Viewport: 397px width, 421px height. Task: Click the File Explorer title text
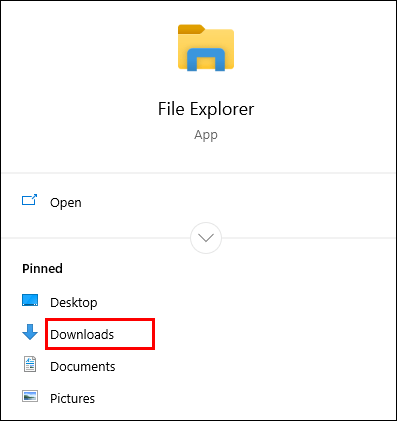pos(206,109)
